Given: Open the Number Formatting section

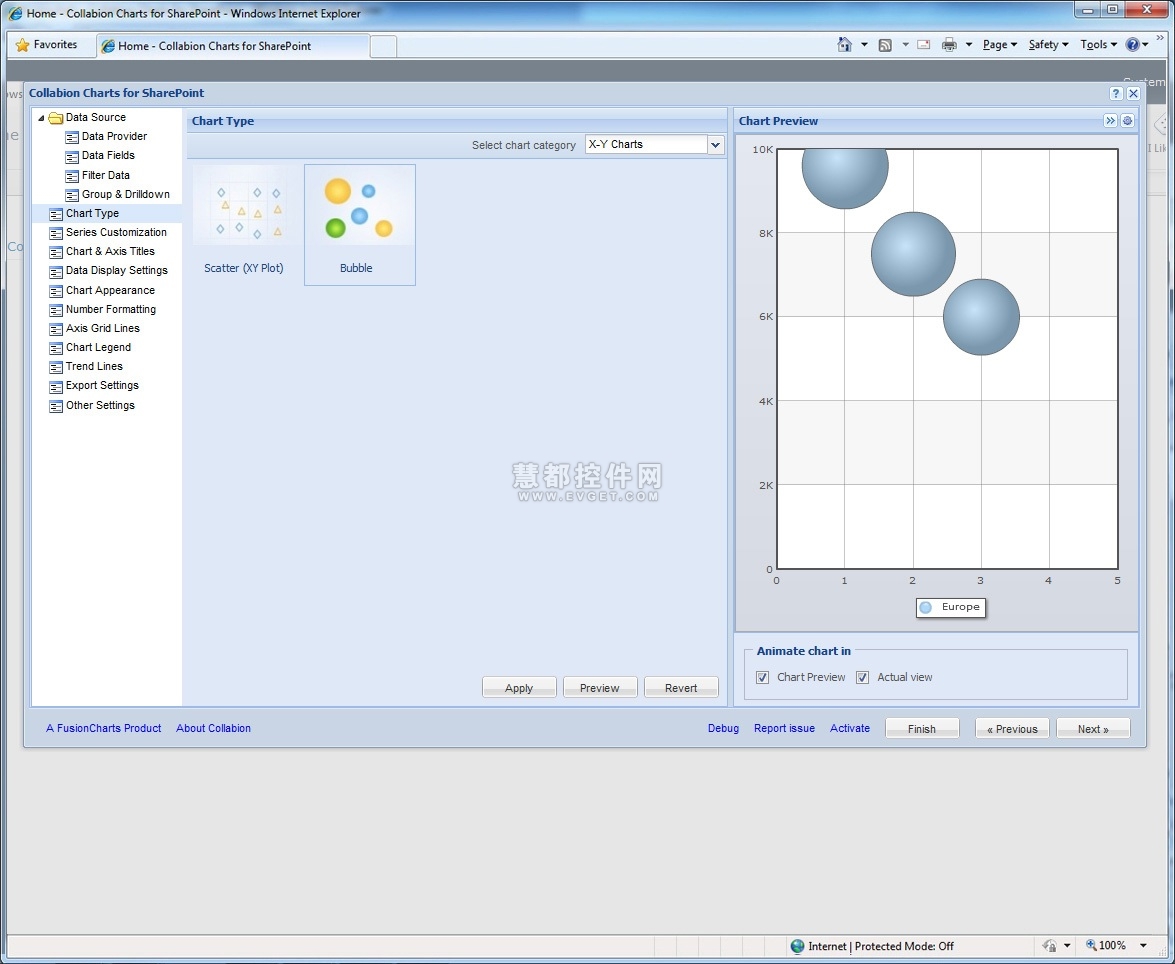Looking at the screenshot, I should [111, 309].
